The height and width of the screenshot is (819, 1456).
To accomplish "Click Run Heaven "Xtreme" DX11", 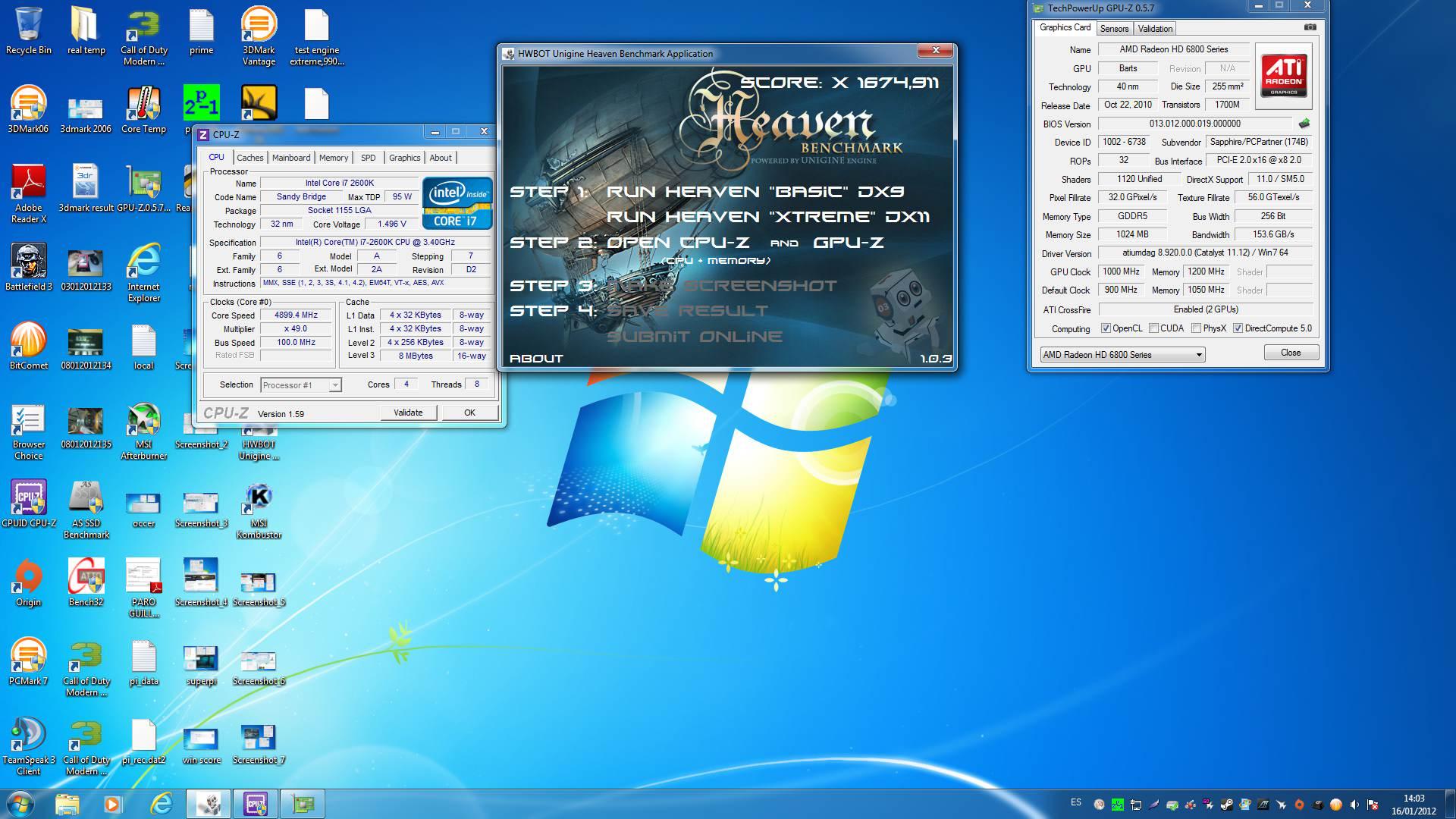I will (768, 217).
